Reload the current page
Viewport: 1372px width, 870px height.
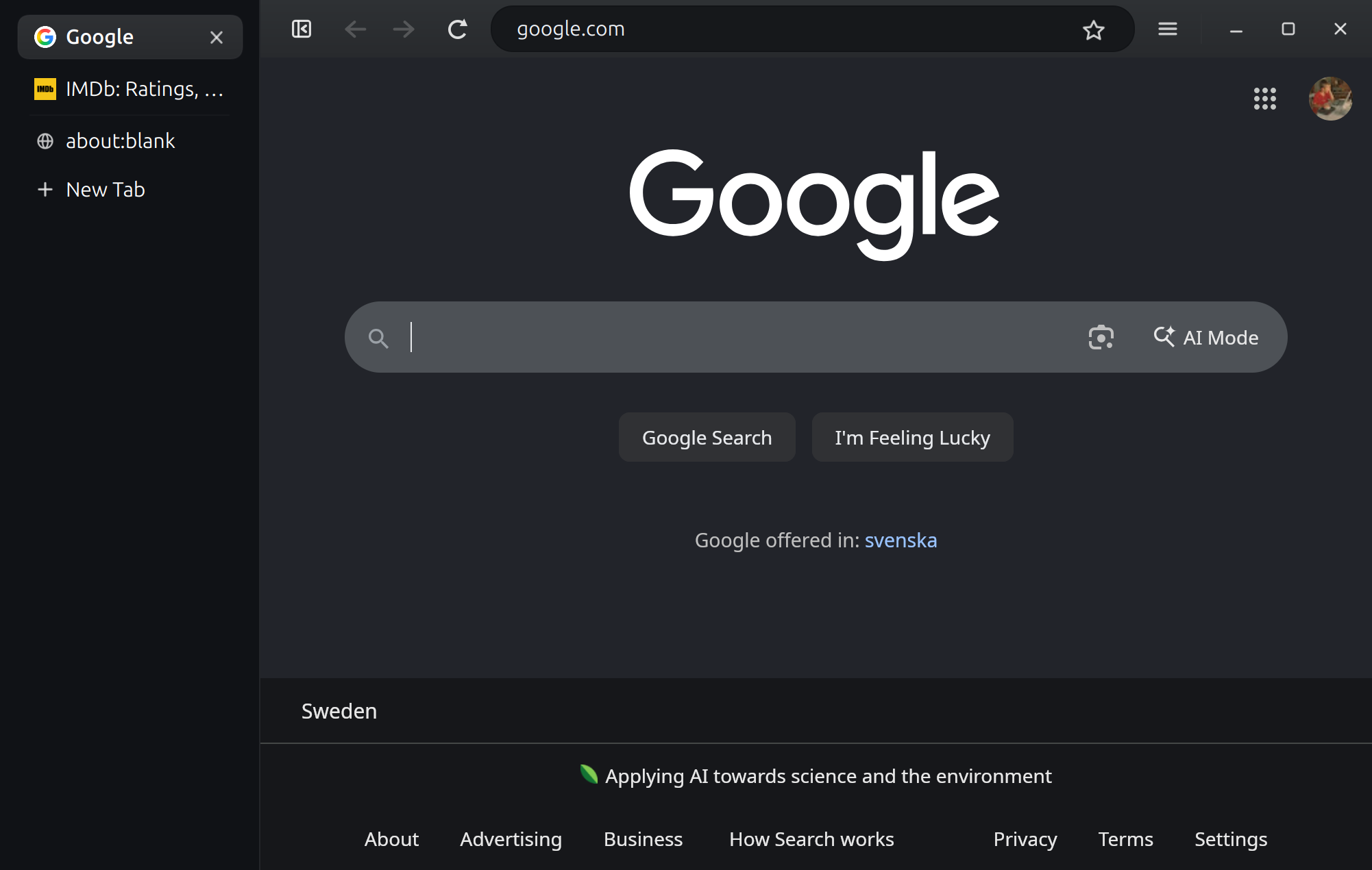pyautogui.click(x=457, y=29)
